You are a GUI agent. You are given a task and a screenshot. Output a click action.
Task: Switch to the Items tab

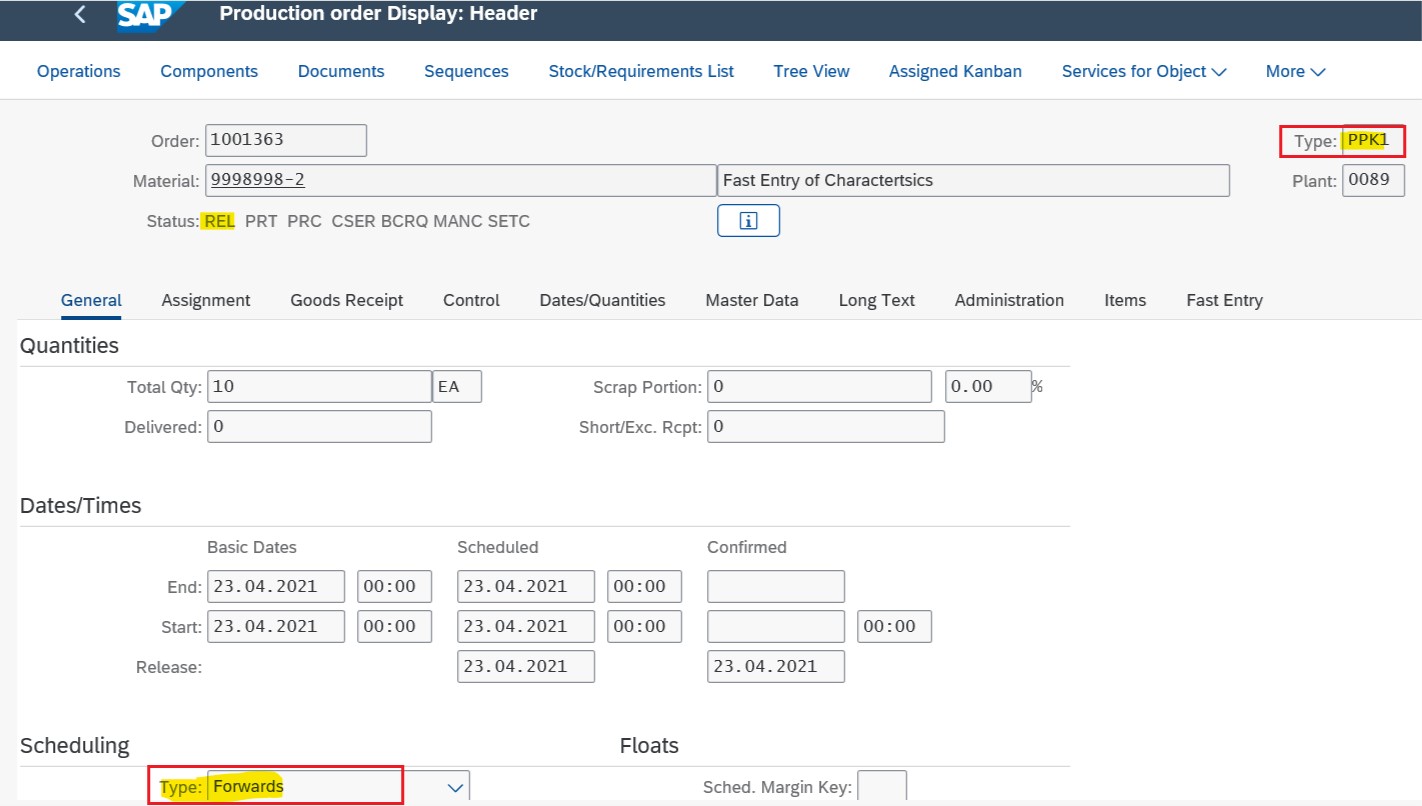point(1125,300)
